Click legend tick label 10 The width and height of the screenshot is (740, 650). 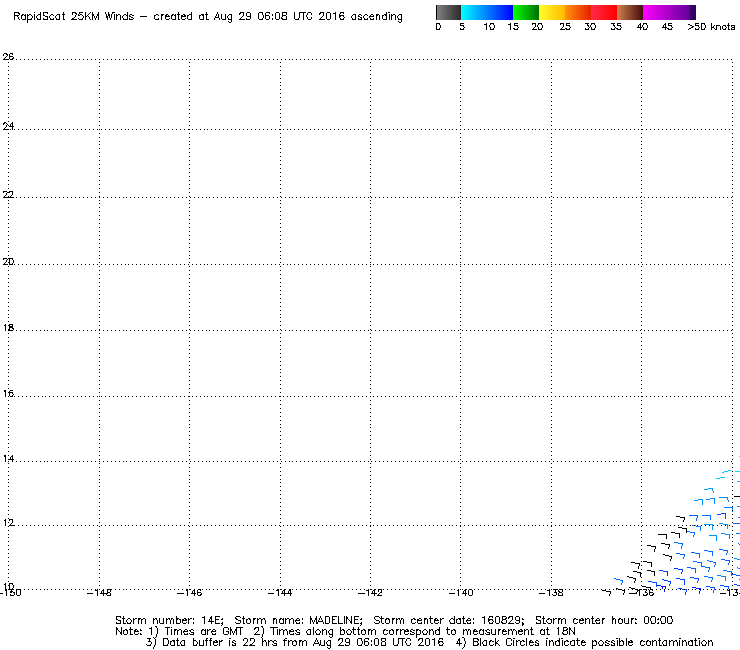tap(489, 27)
